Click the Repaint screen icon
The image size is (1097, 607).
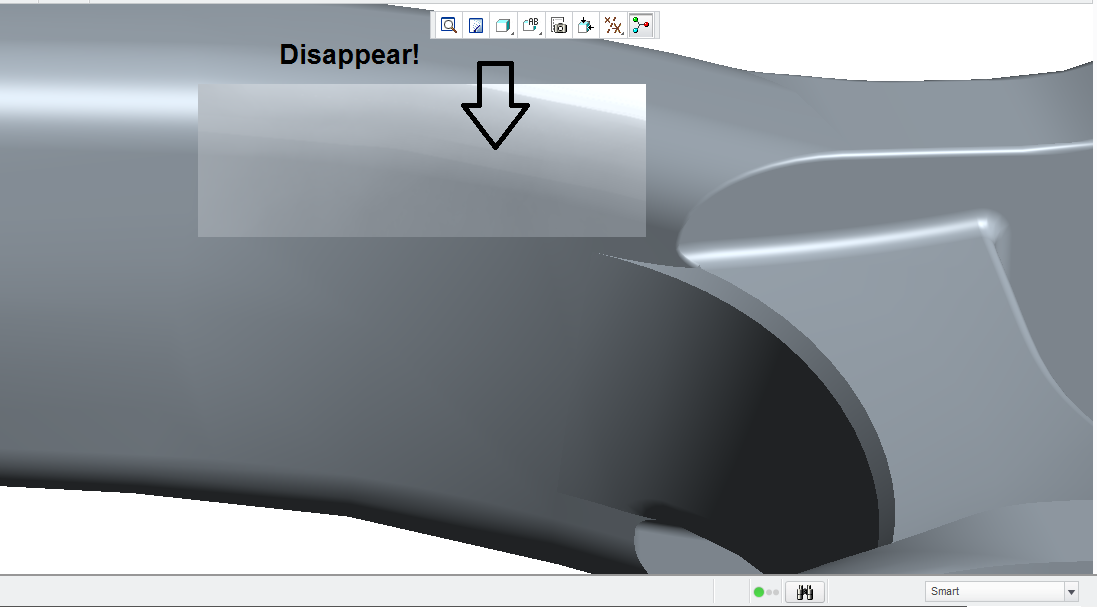coord(476,26)
